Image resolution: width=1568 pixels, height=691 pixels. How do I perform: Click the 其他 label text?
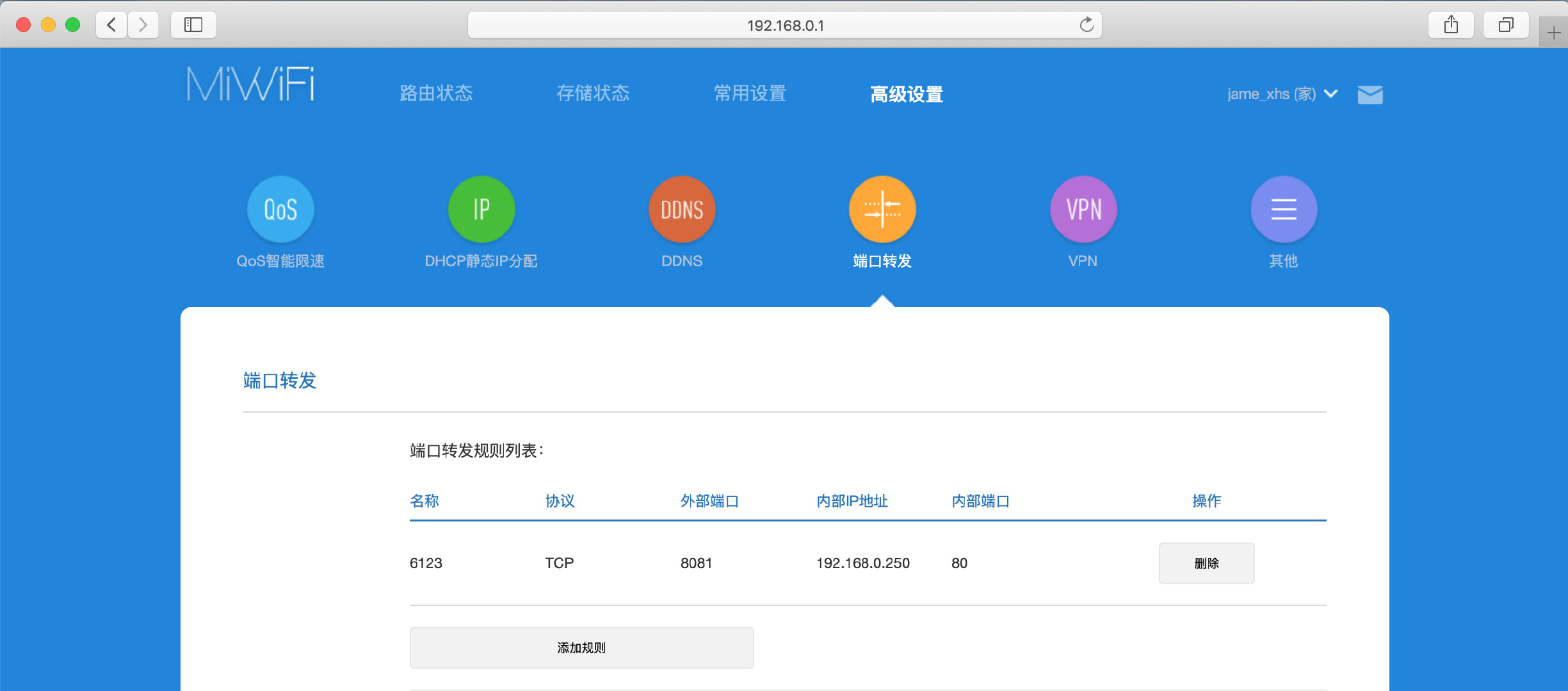pos(1284,261)
